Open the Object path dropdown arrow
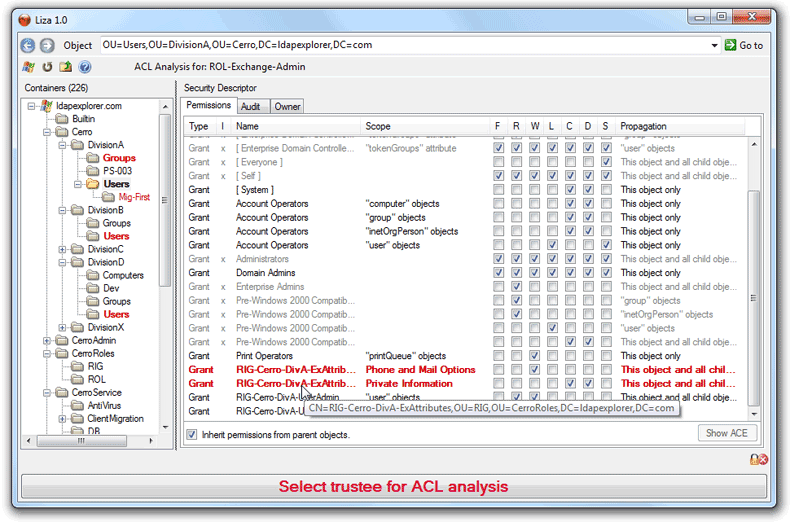790x522 pixels. click(714, 45)
